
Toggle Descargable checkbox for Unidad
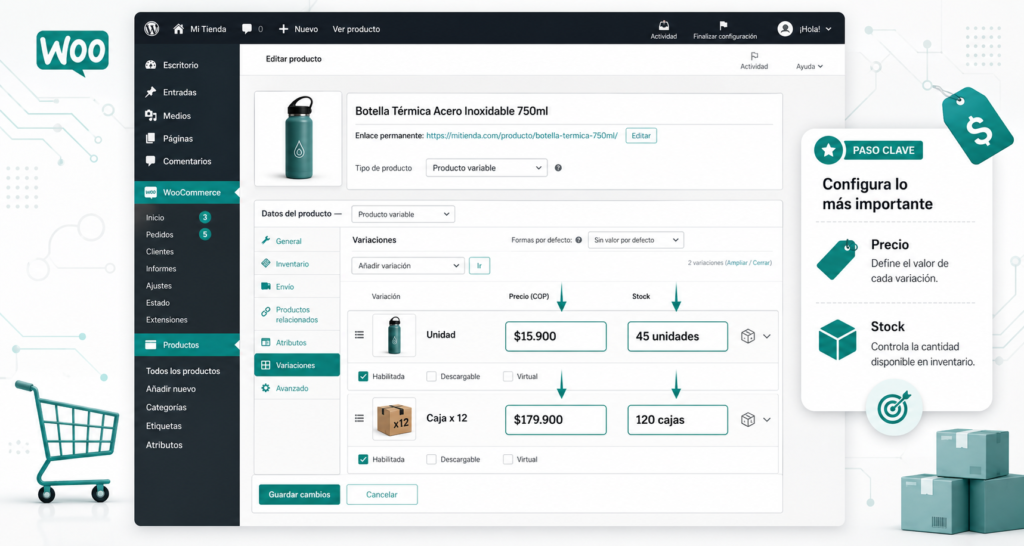[x=431, y=376]
